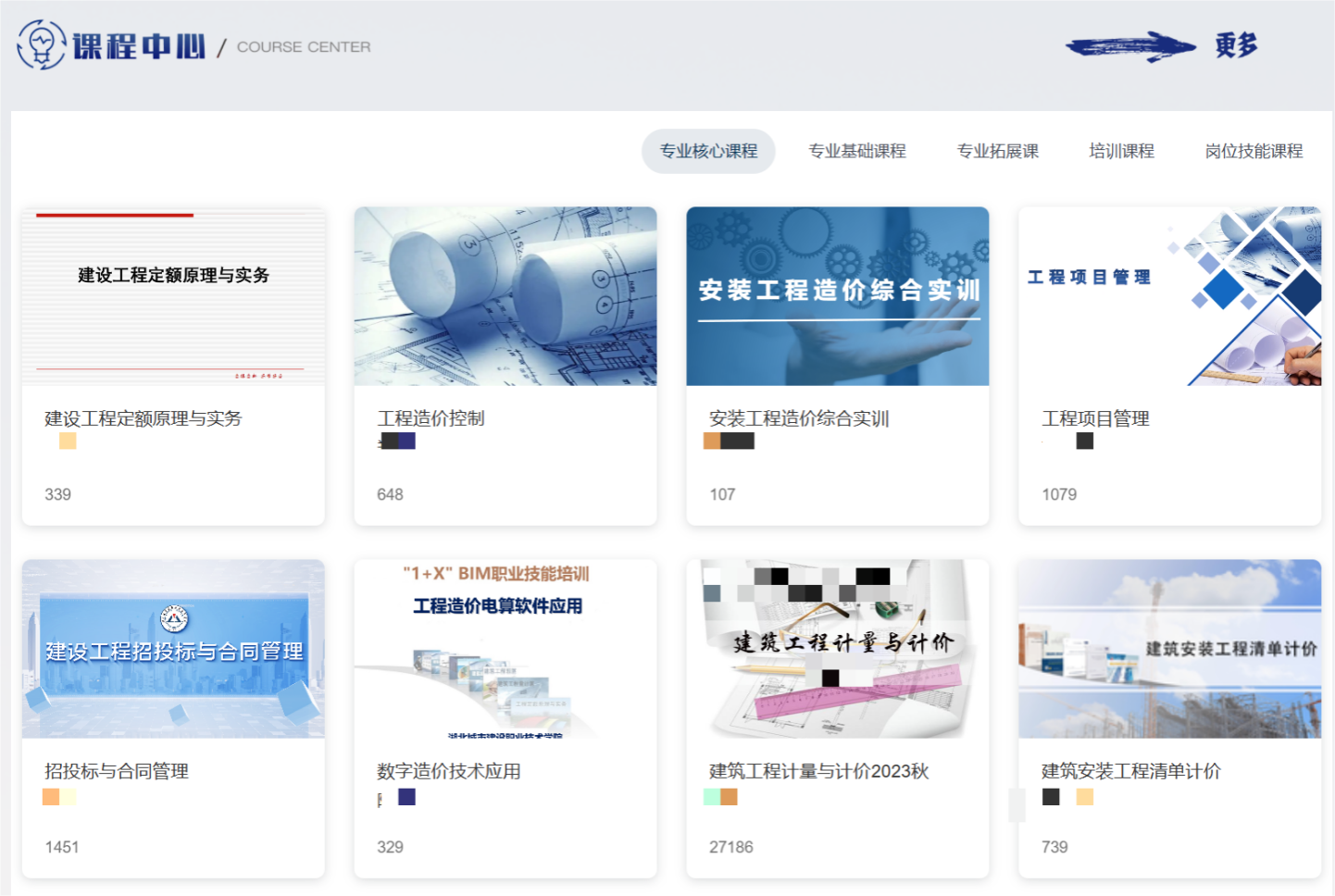This screenshot has width=1335, height=896.
Task: Click the 建筑工程计量与计价 cover image
Action: pyautogui.click(x=838, y=649)
